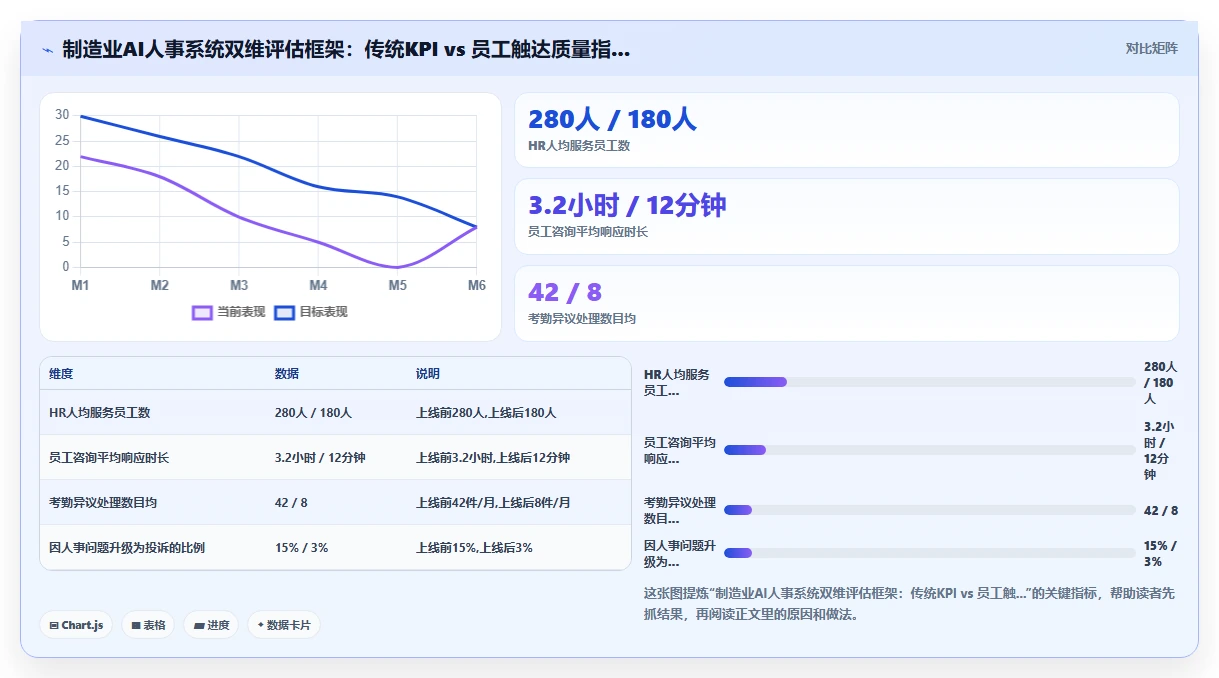The image size is (1219, 678).
Task: Click the lightning icon beside the title
Action: [48, 50]
